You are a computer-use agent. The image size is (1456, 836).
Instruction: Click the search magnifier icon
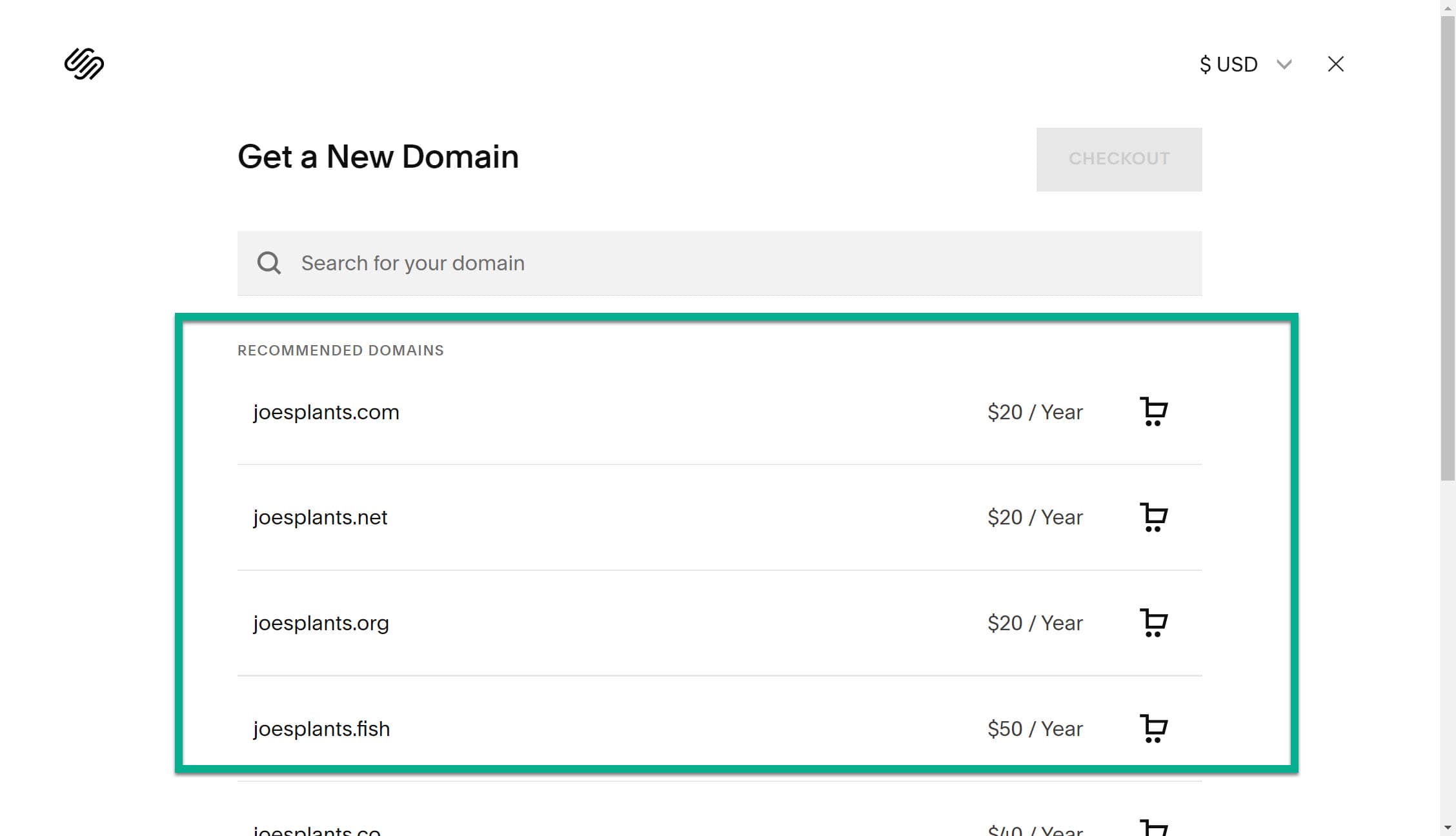pos(269,263)
